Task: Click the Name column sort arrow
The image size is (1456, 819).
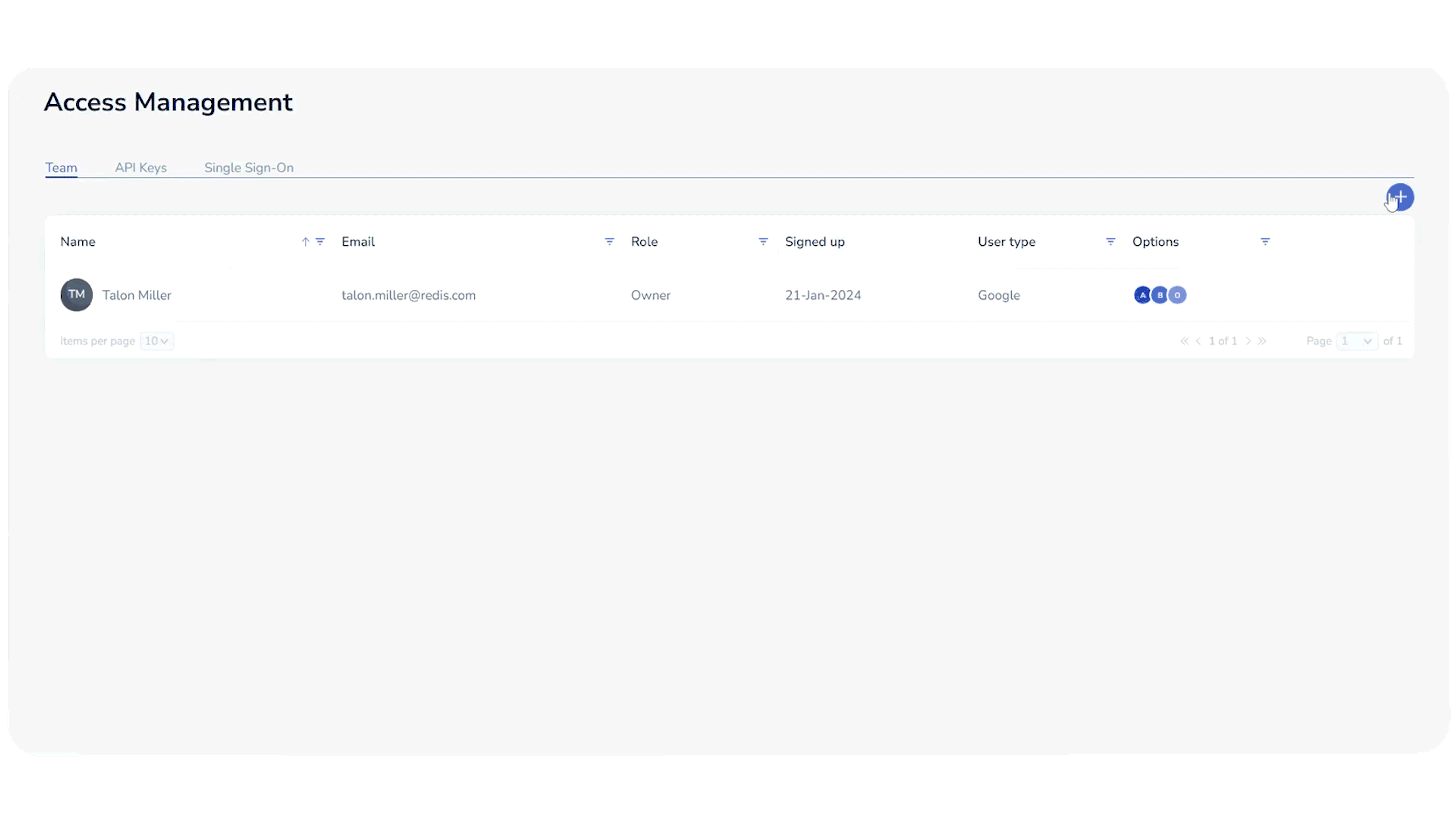Action: tap(305, 242)
